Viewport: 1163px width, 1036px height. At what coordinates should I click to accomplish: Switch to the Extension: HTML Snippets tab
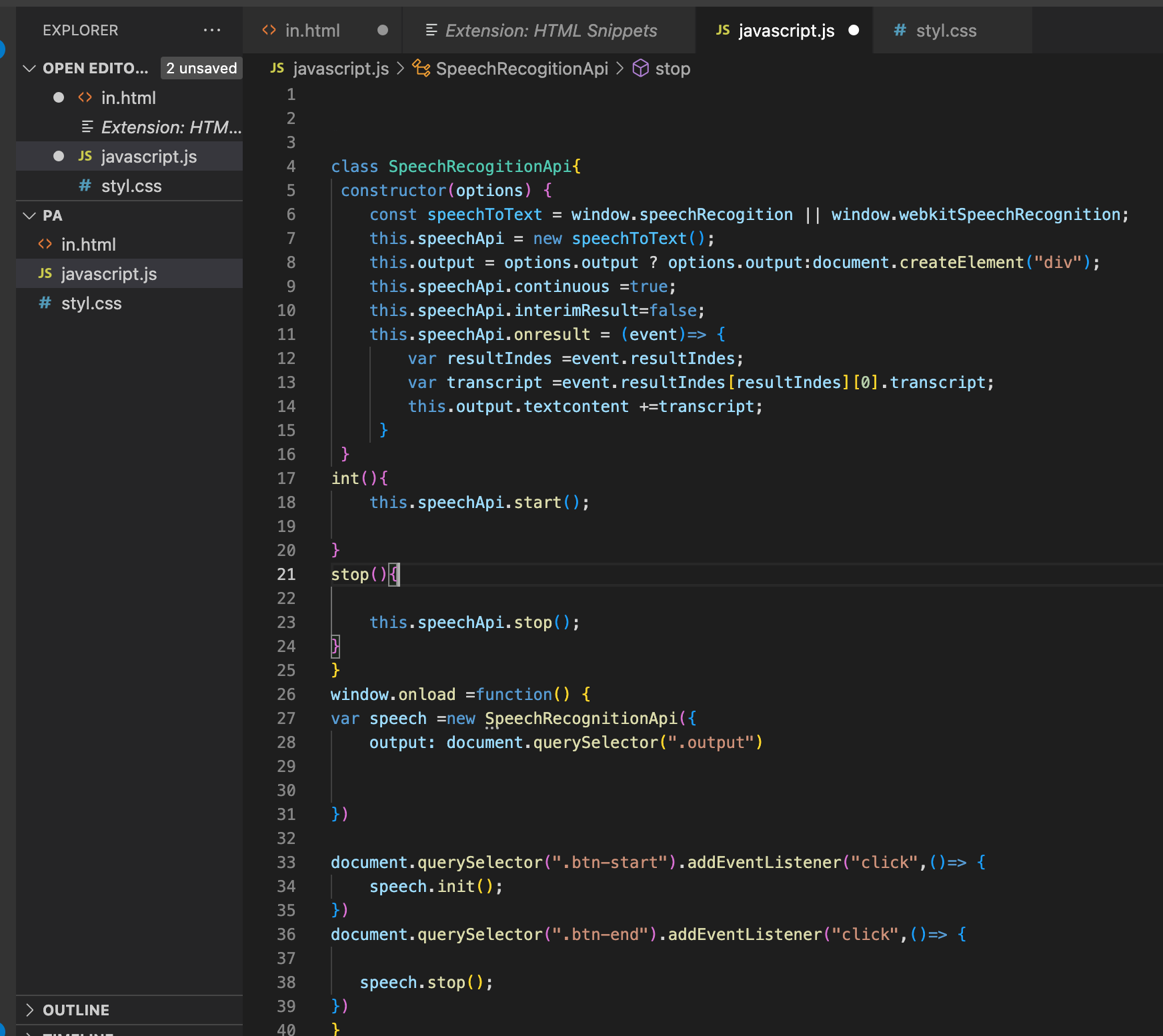pyautogui.click(x=549, y=30)
